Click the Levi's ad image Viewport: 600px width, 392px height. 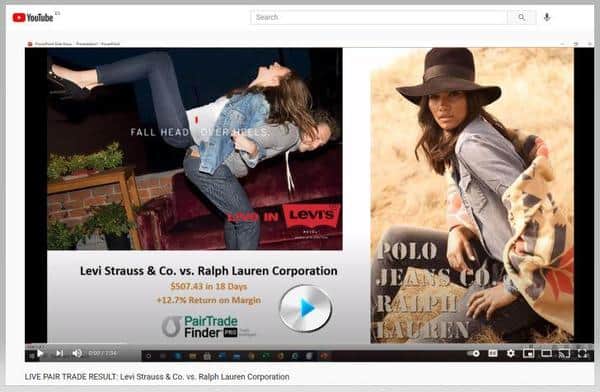pyautogui.click(x=195, y=149)
